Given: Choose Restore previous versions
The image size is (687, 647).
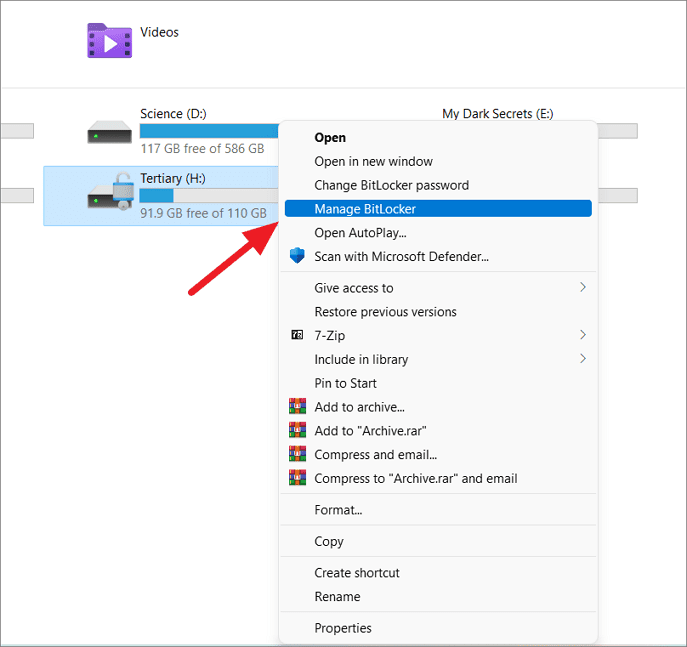Looking at the screenshot, I should pyautogui.click(x=438, y=311).
